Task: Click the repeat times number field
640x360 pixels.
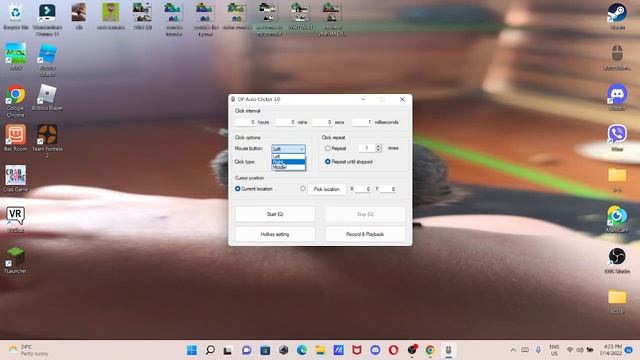Action: pyautogui.click(x=367, y=148)
